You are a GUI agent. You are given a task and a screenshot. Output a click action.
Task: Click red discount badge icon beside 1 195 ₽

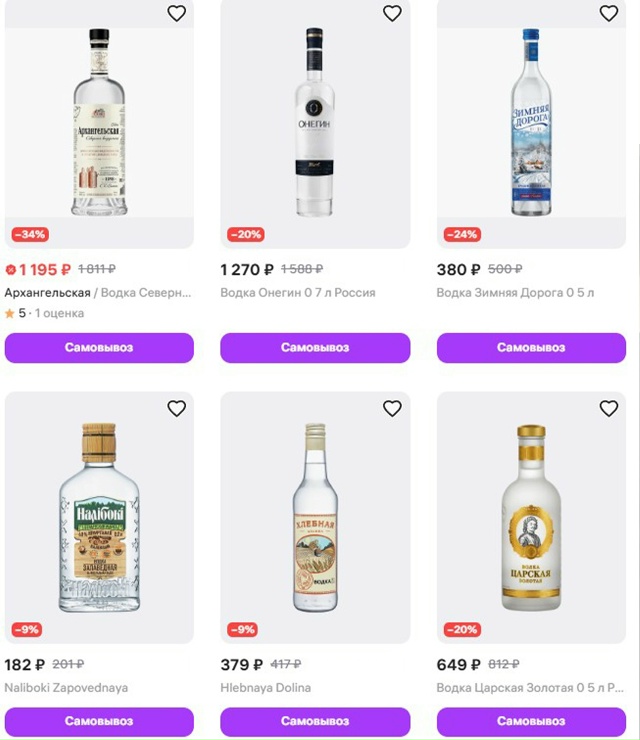(x=11, y=270)
